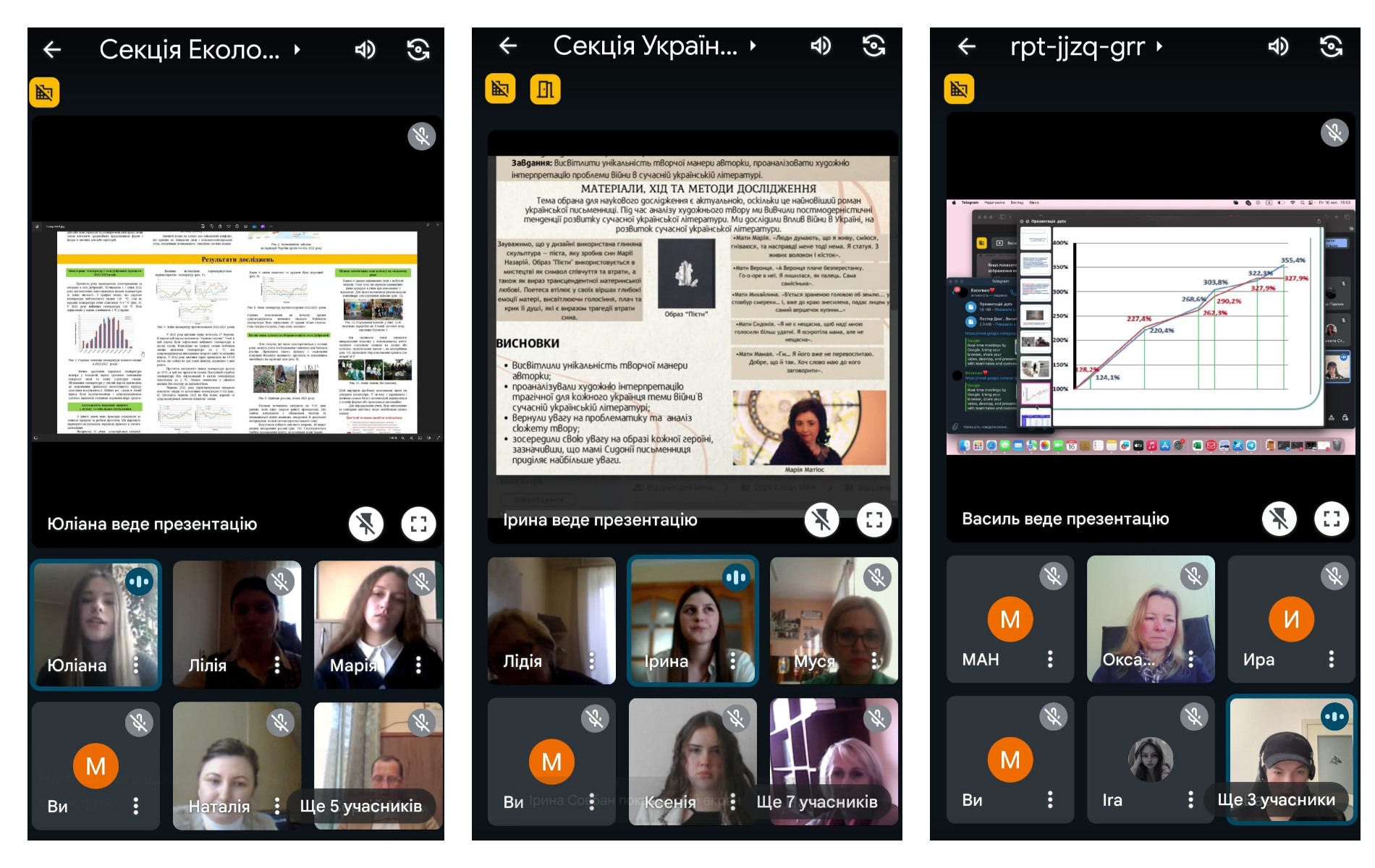Open options for your tile in rpt-jjzq-grr
The height and width of the screenshot is (868, 1375).
click(1050, 799)
